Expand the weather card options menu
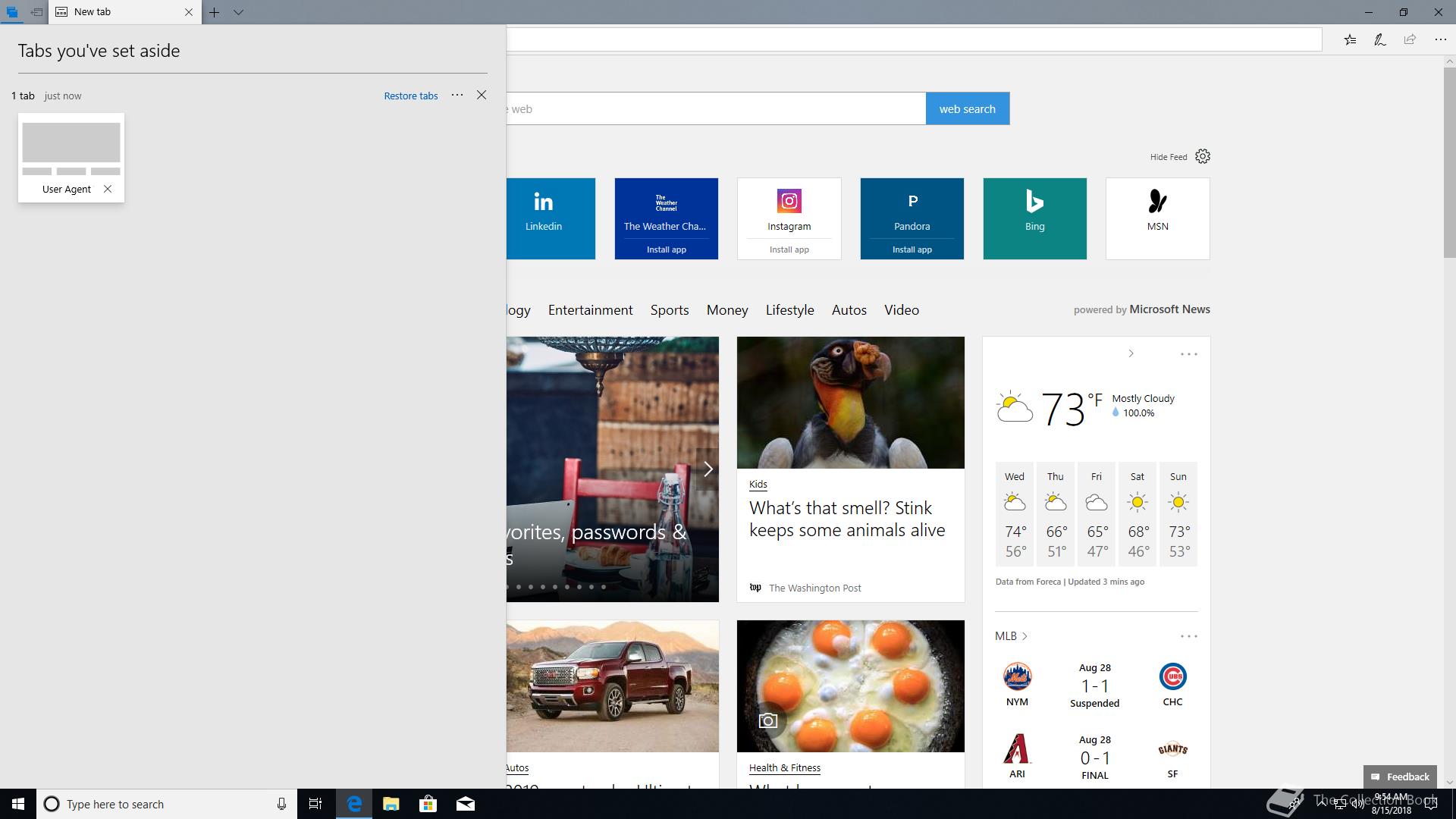Image resolution: width=1456 pixels, height=819 pixels. (x=1188, y=354)
